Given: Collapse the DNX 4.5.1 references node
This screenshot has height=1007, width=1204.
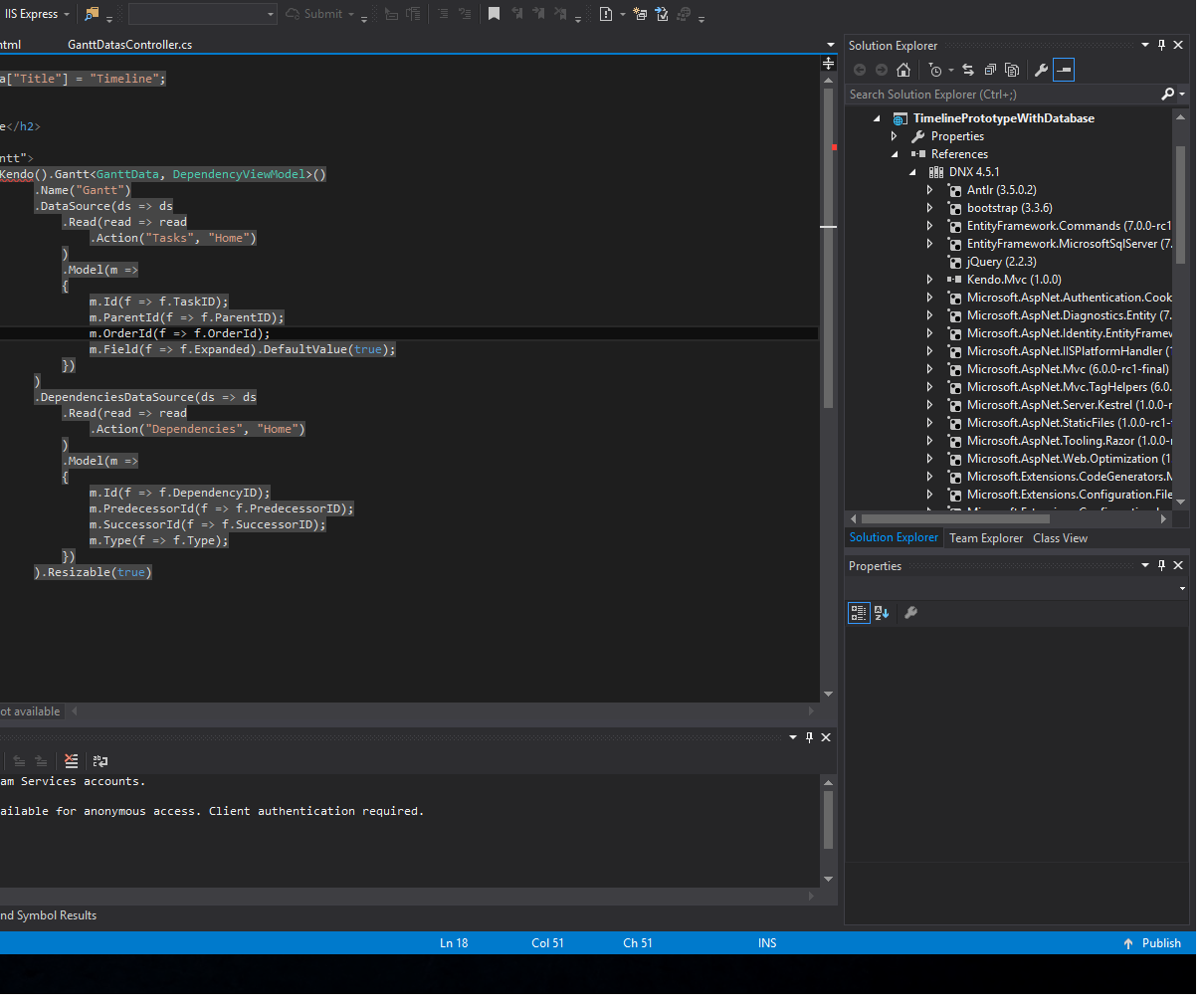Looking at the screenshot, I should click(912, 172).
